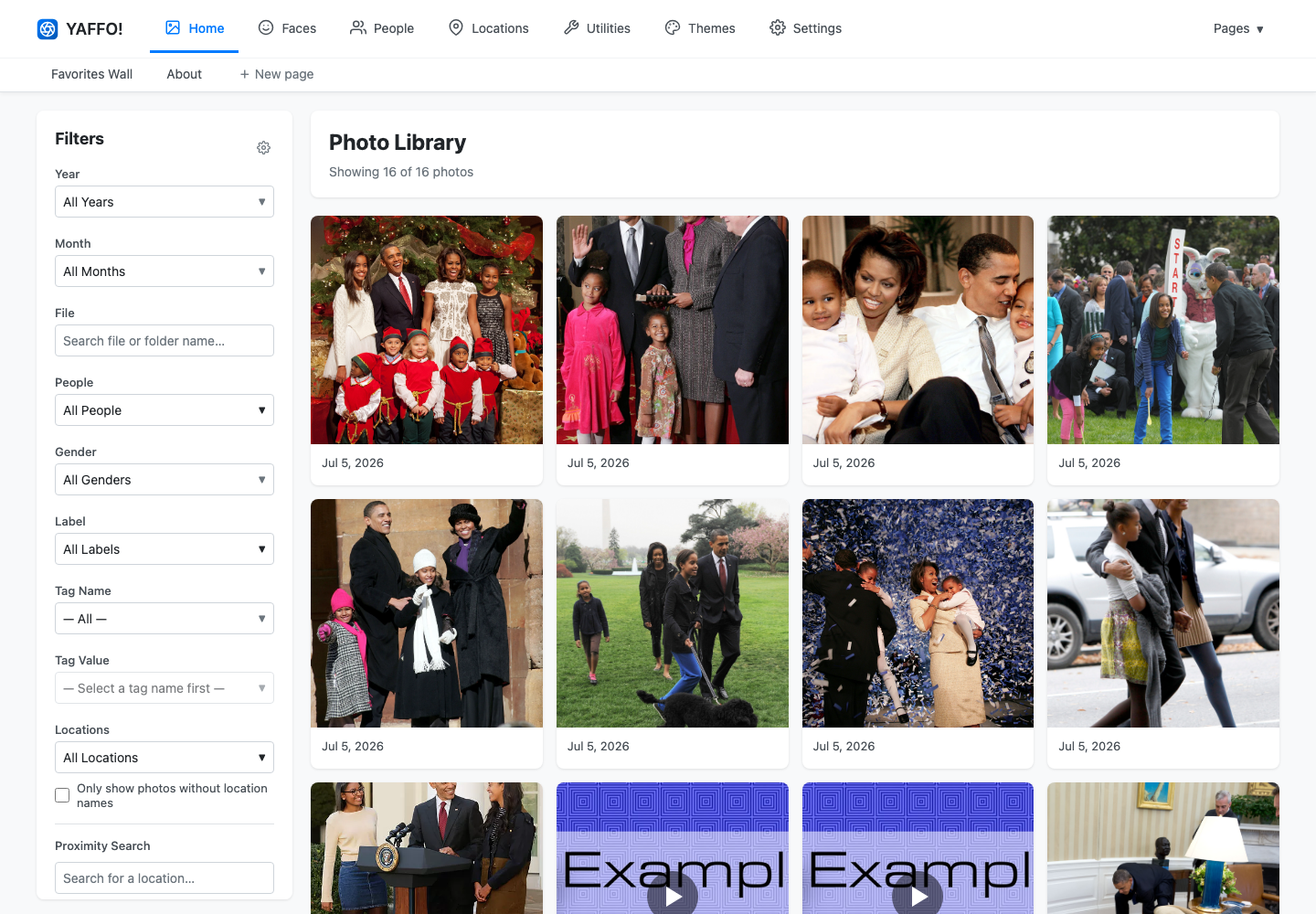
Task: Open the Filters settings gear icon
Action: 263,148
